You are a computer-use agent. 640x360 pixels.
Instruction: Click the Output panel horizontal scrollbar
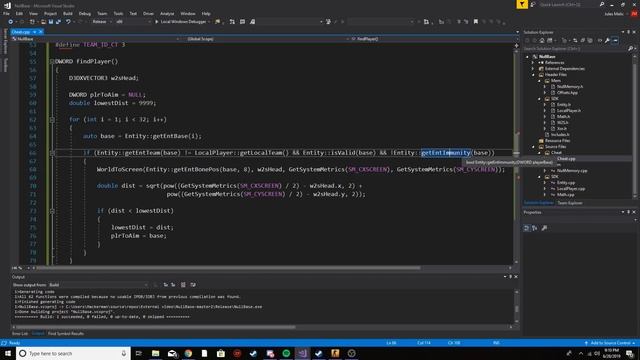point(156,327)
